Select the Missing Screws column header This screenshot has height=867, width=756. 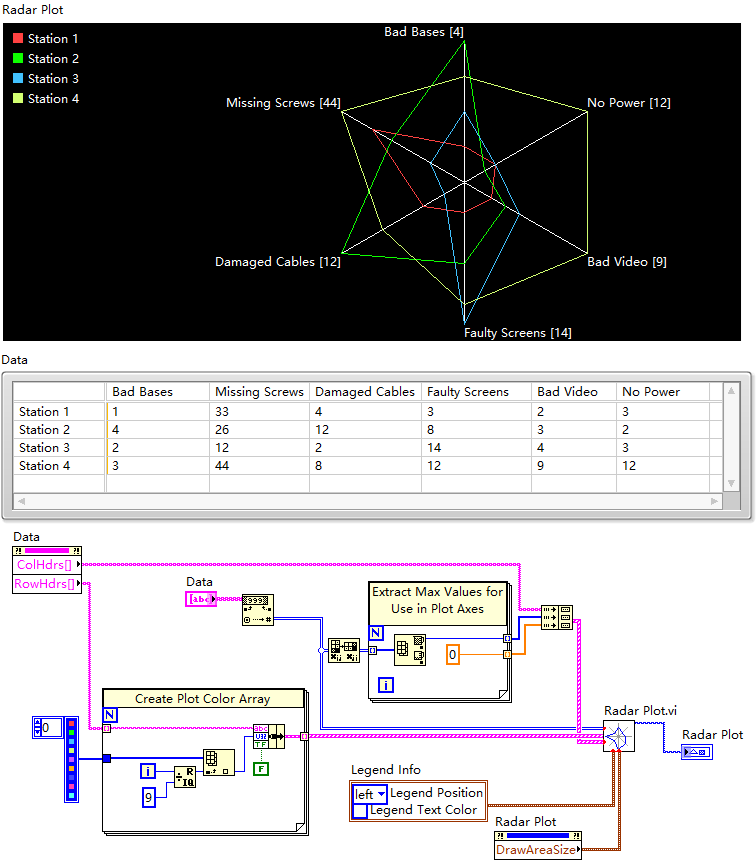click(259, 392)
